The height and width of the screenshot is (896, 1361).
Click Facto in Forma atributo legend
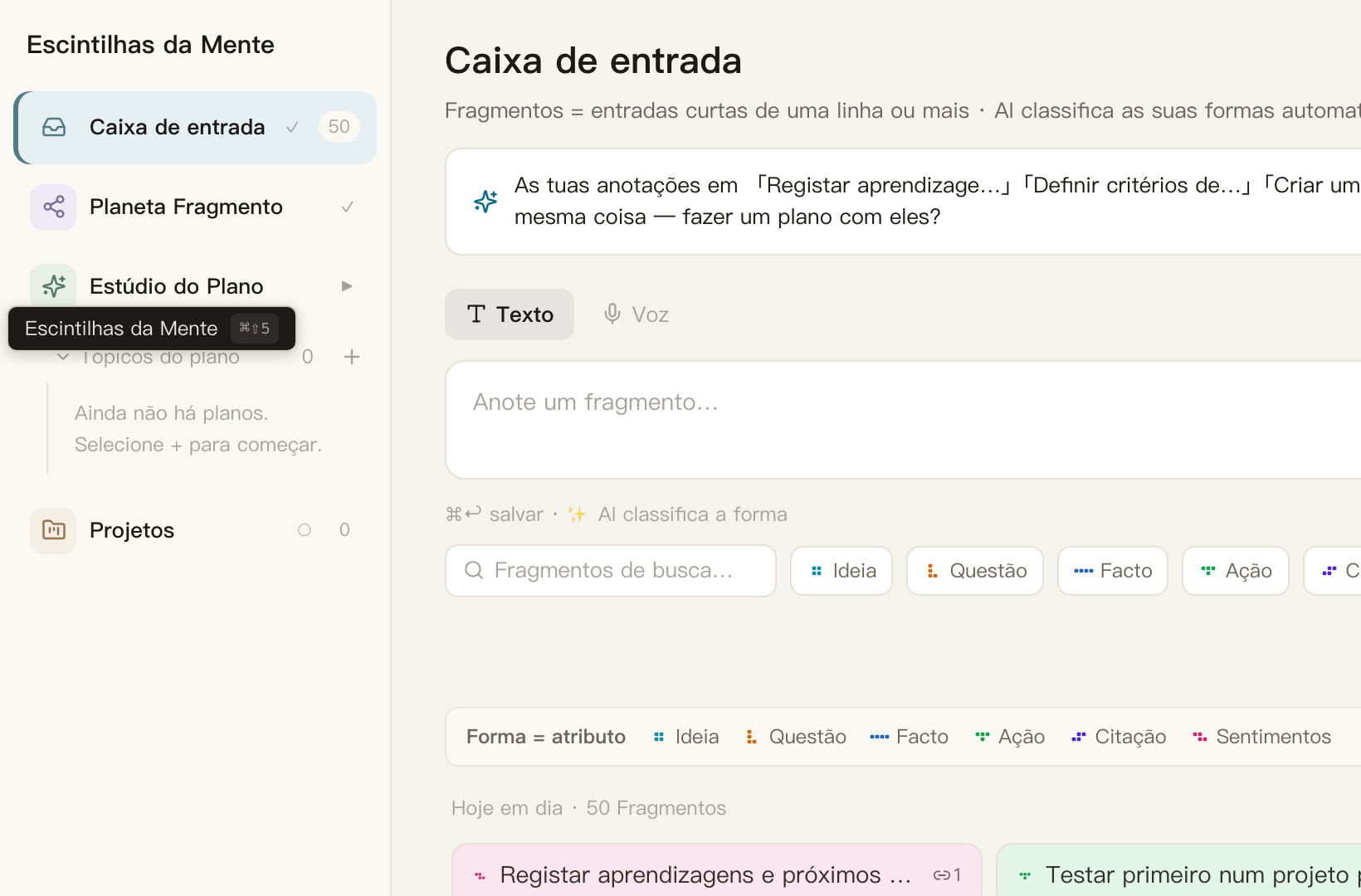tap(909, 737)
